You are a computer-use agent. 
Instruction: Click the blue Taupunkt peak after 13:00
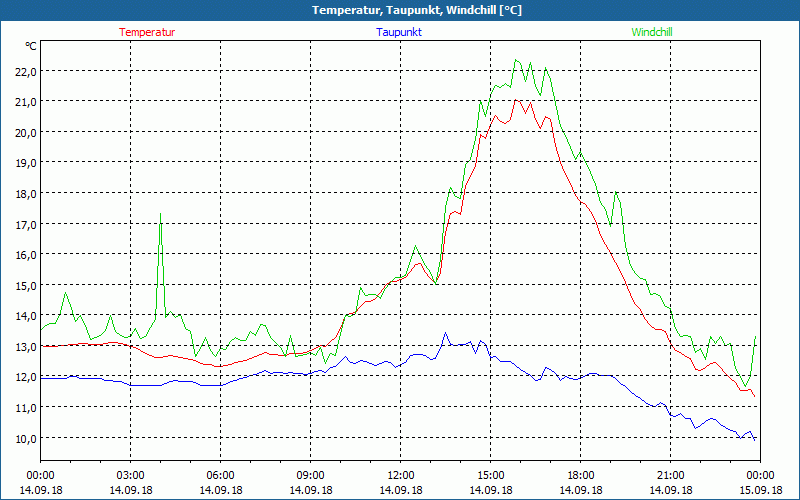tap(445, 333)
